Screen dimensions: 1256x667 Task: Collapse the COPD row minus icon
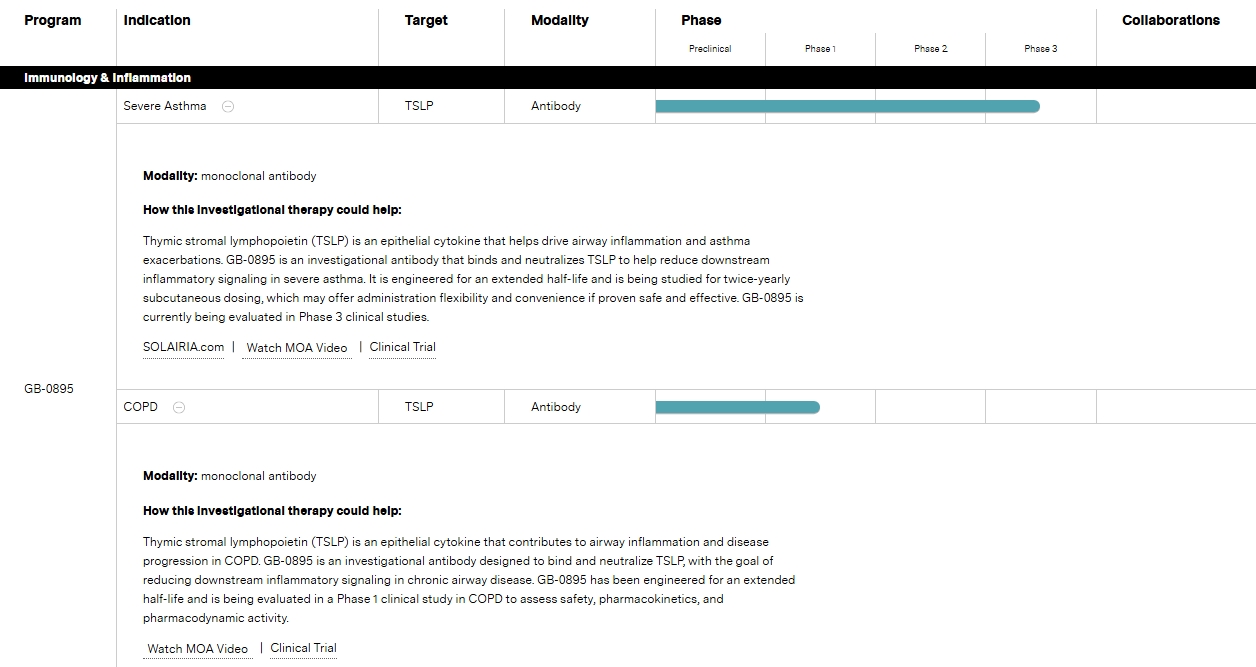click(179, 407)
